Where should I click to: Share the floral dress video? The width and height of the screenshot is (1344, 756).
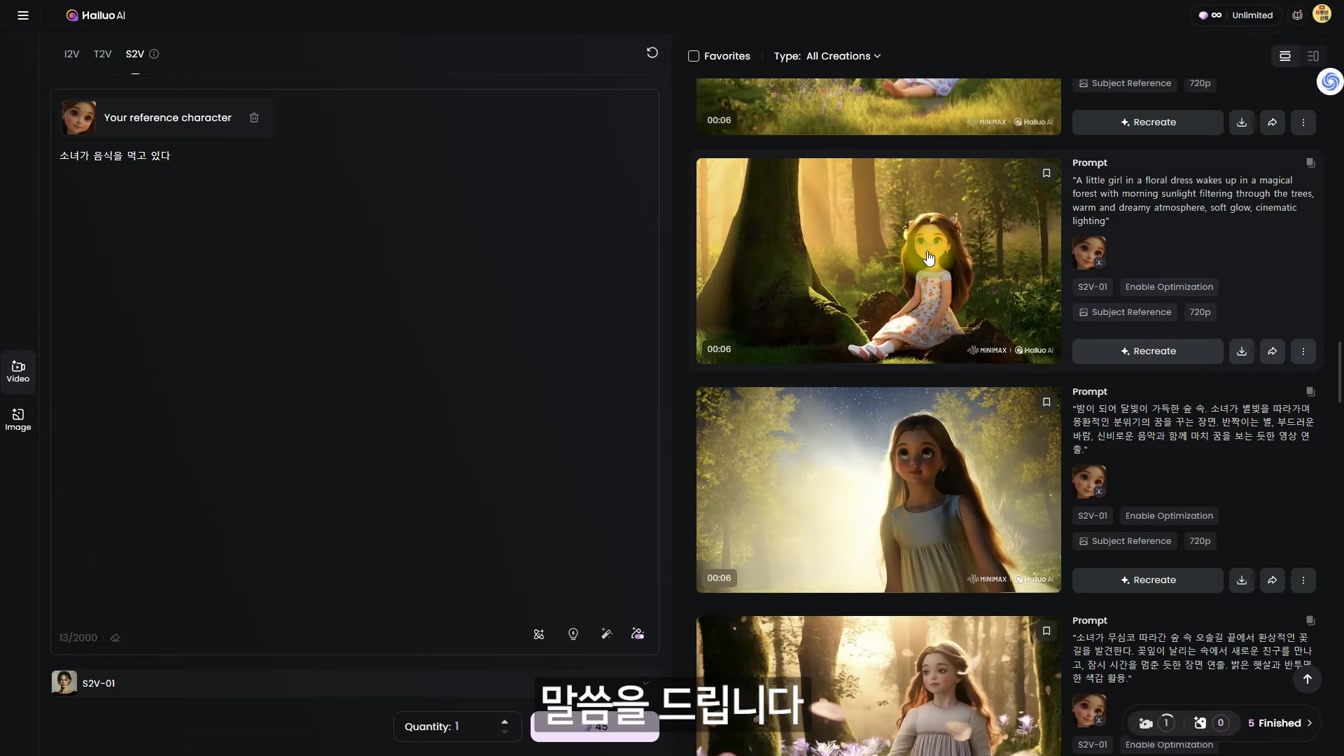click(x=1272, y=351)
